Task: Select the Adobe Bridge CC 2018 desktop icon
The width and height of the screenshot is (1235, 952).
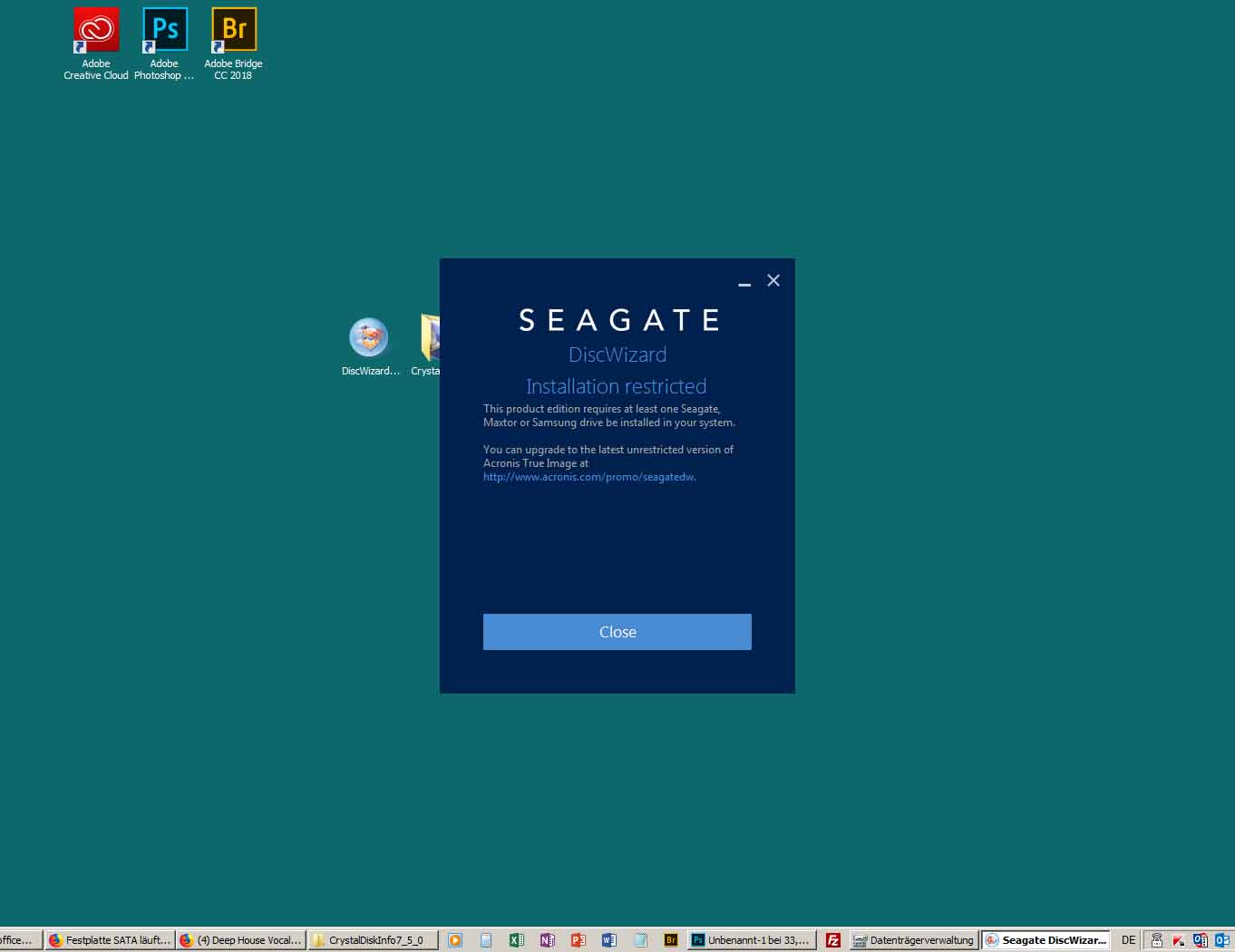Action: pyautogui.click(x=234, y=44)
